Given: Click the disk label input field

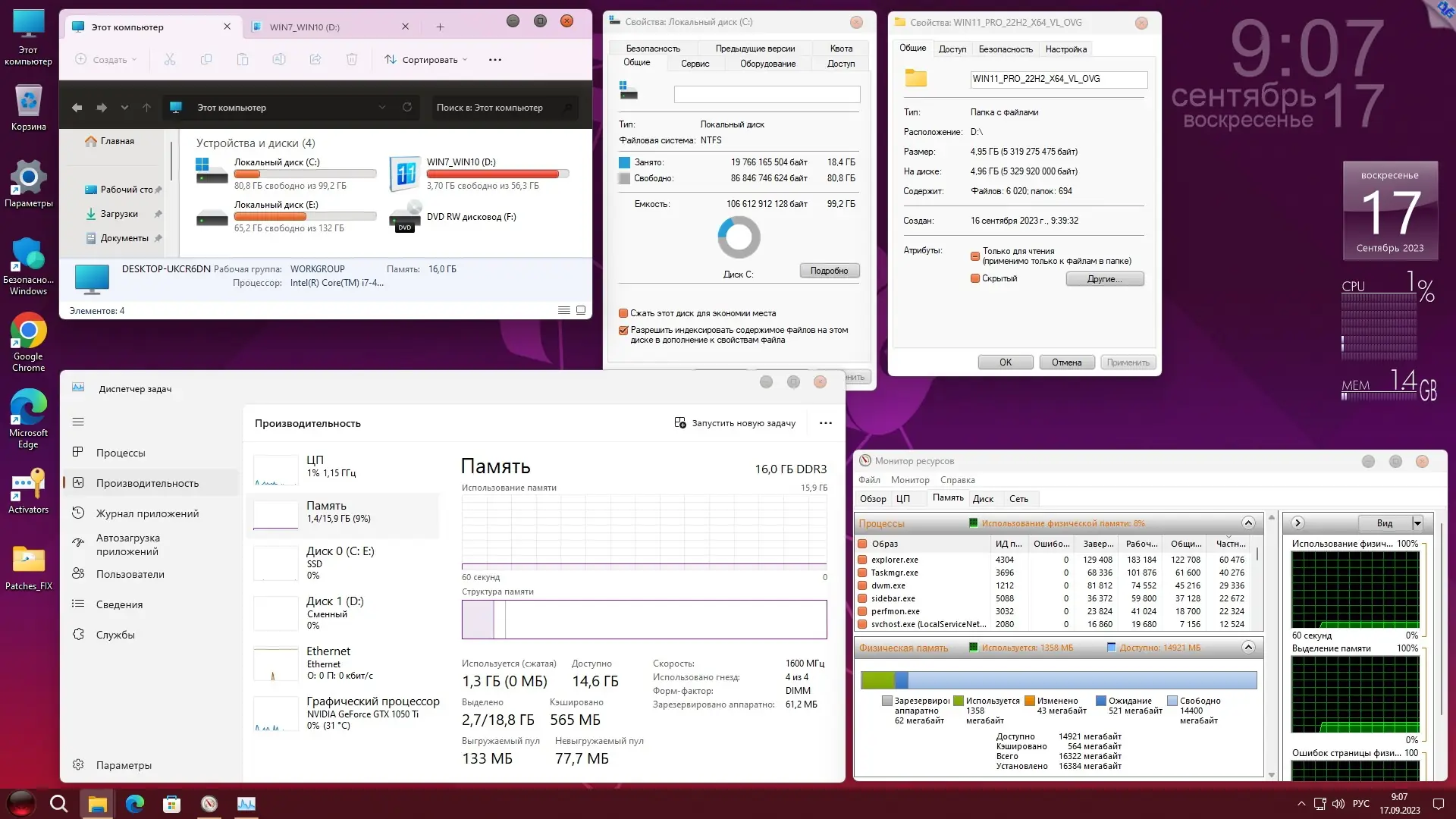Looking at the screenshot, I should tap(767, 94).
